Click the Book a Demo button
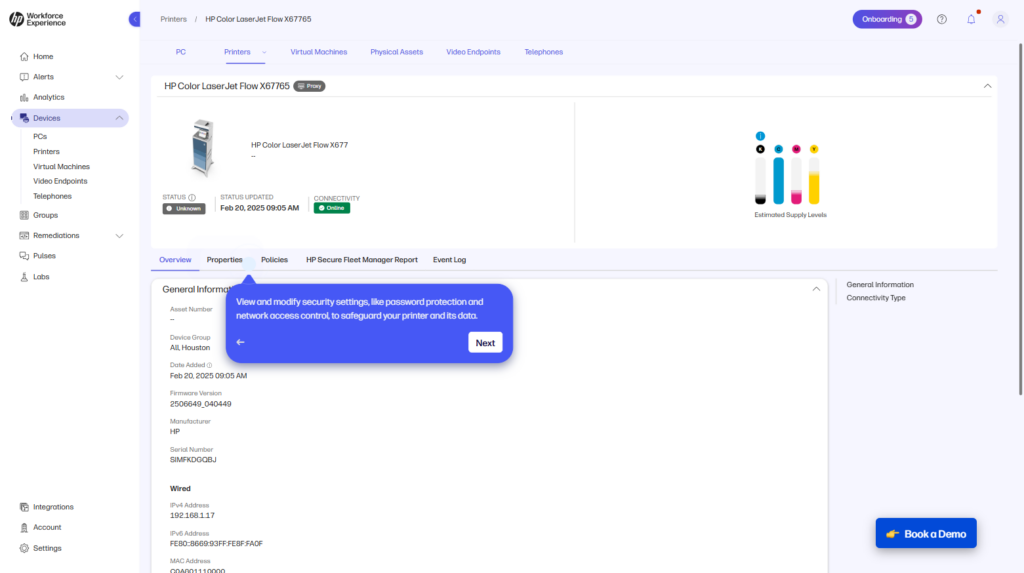Image resolution: width=1024 pixels, height=573 pixels. pos(926,534)
